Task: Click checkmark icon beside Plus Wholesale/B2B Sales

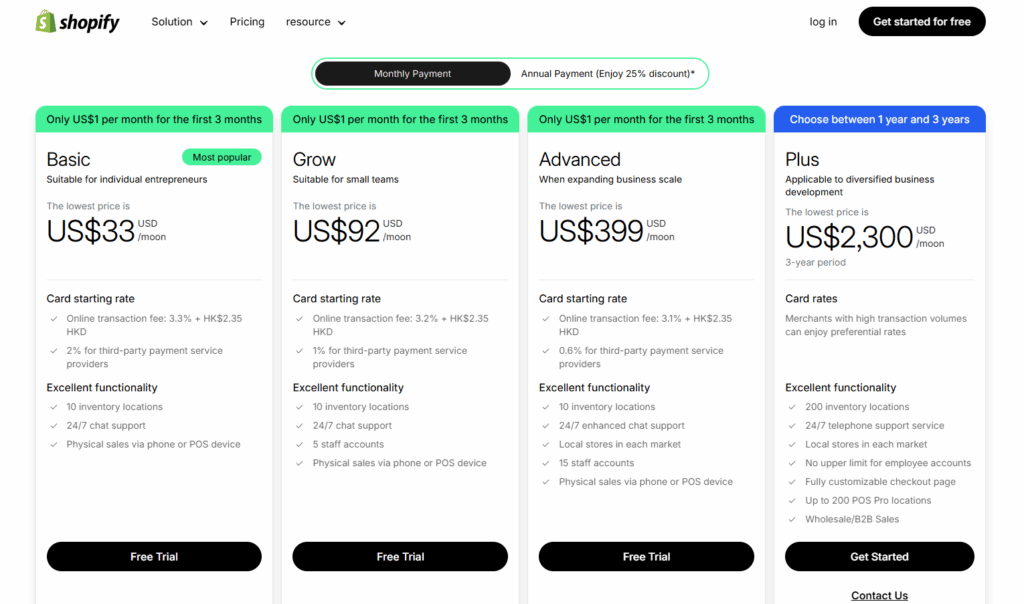Action: click(x=792, y=520)
